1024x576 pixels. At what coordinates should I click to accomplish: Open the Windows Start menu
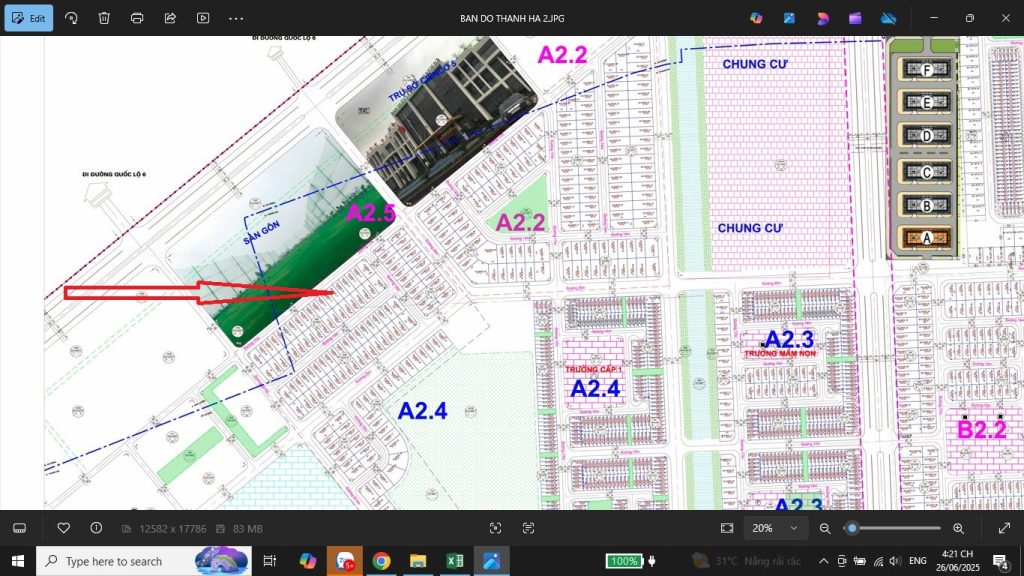click(18, 561)
